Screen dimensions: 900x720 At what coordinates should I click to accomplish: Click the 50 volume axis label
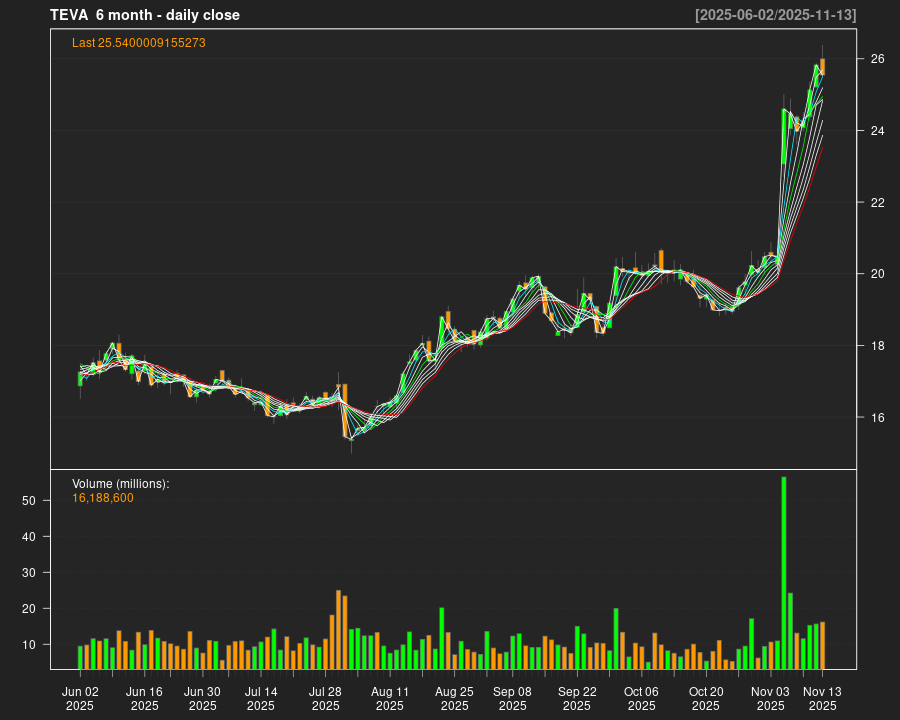click(x=29, y=500)
